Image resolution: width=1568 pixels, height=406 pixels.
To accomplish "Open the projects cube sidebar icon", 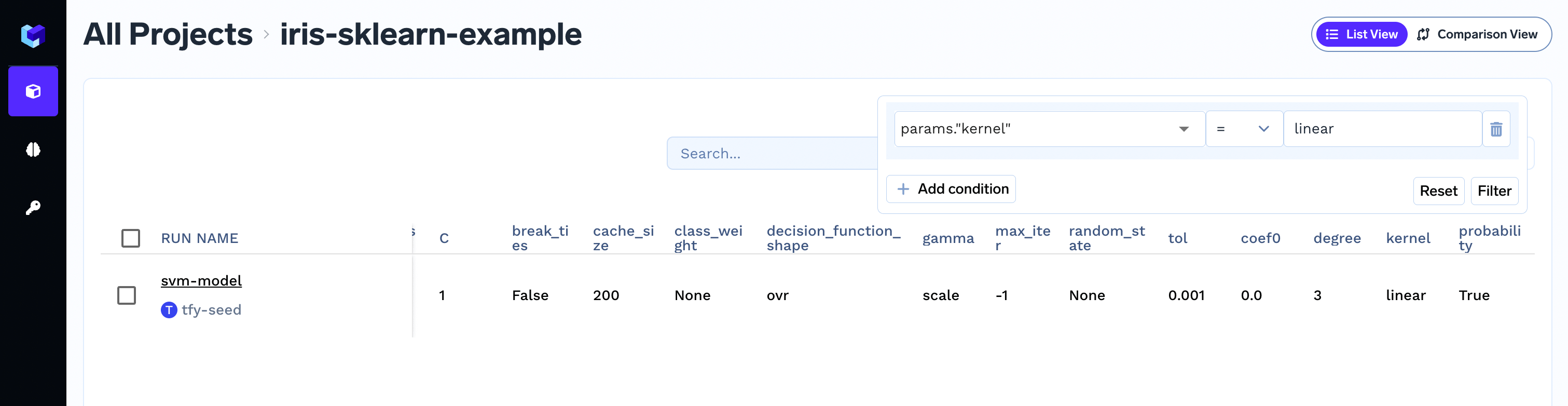I will [33, 91].
